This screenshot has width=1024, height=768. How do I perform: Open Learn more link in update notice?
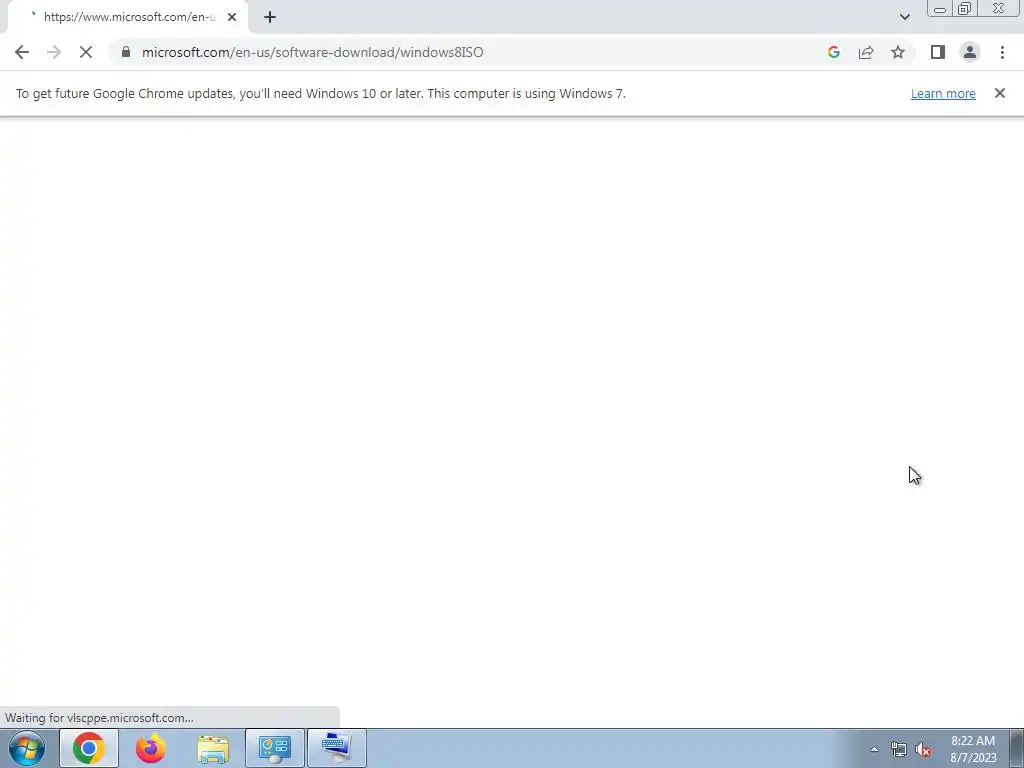943,93
